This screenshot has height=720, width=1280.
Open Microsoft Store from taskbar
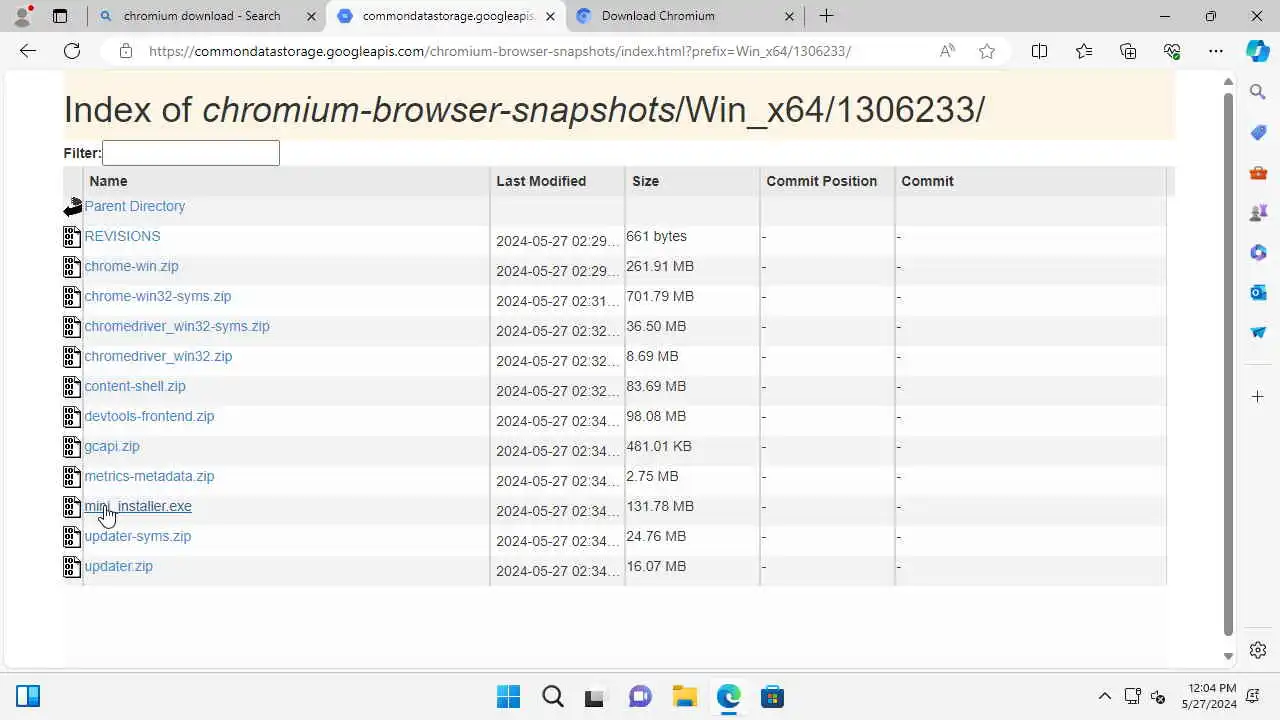point(772,696)
